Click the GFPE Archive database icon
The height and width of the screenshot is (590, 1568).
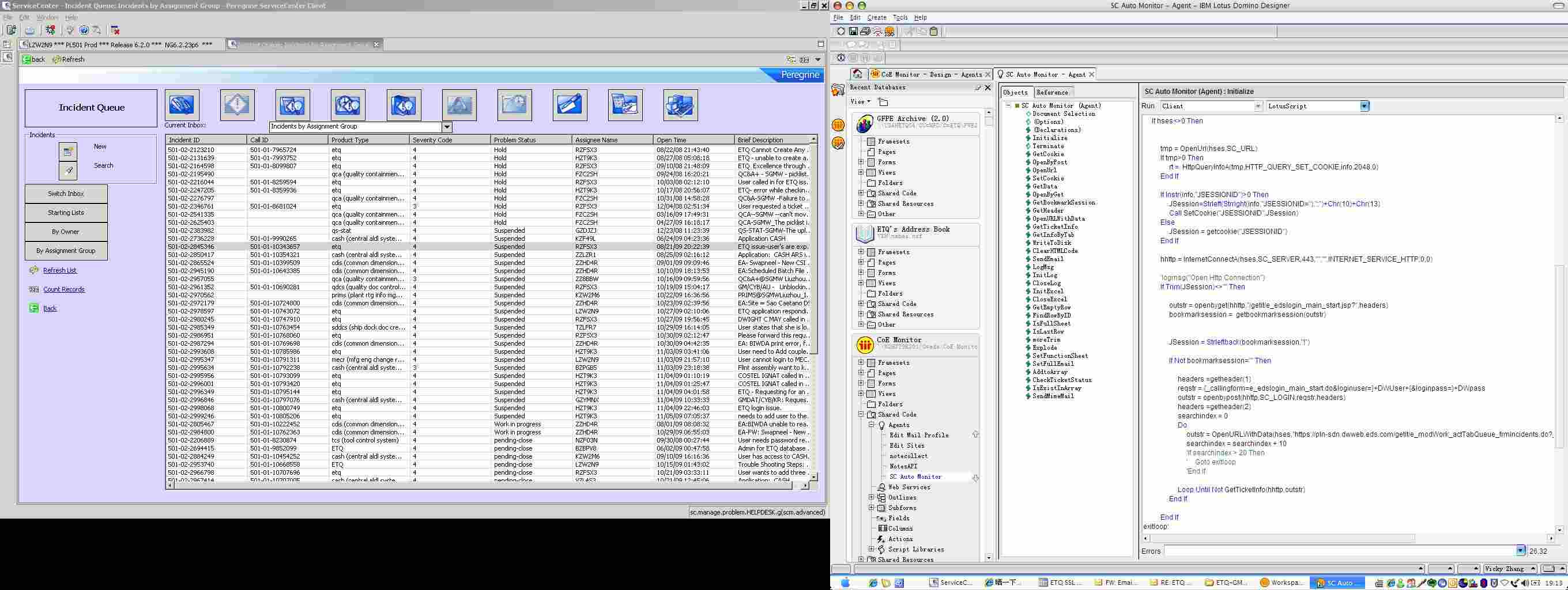click(864, 123)
